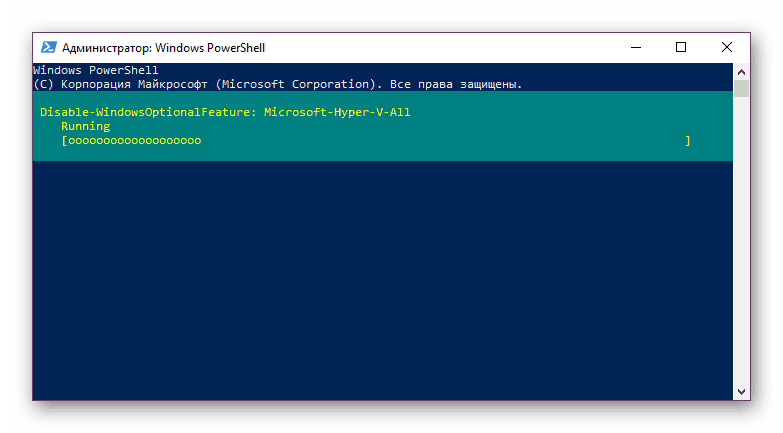Screen dimensions: 783x433
Task: Click the vertical scrollbar thumb
Action: pos(741,88)
